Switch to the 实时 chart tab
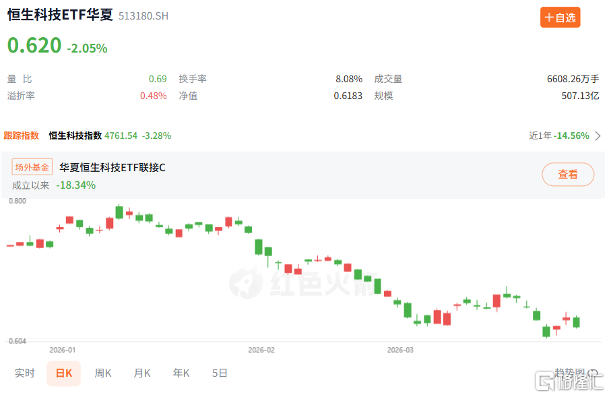The height and width of the screenshot is (398, 610). tap(25, 373)
